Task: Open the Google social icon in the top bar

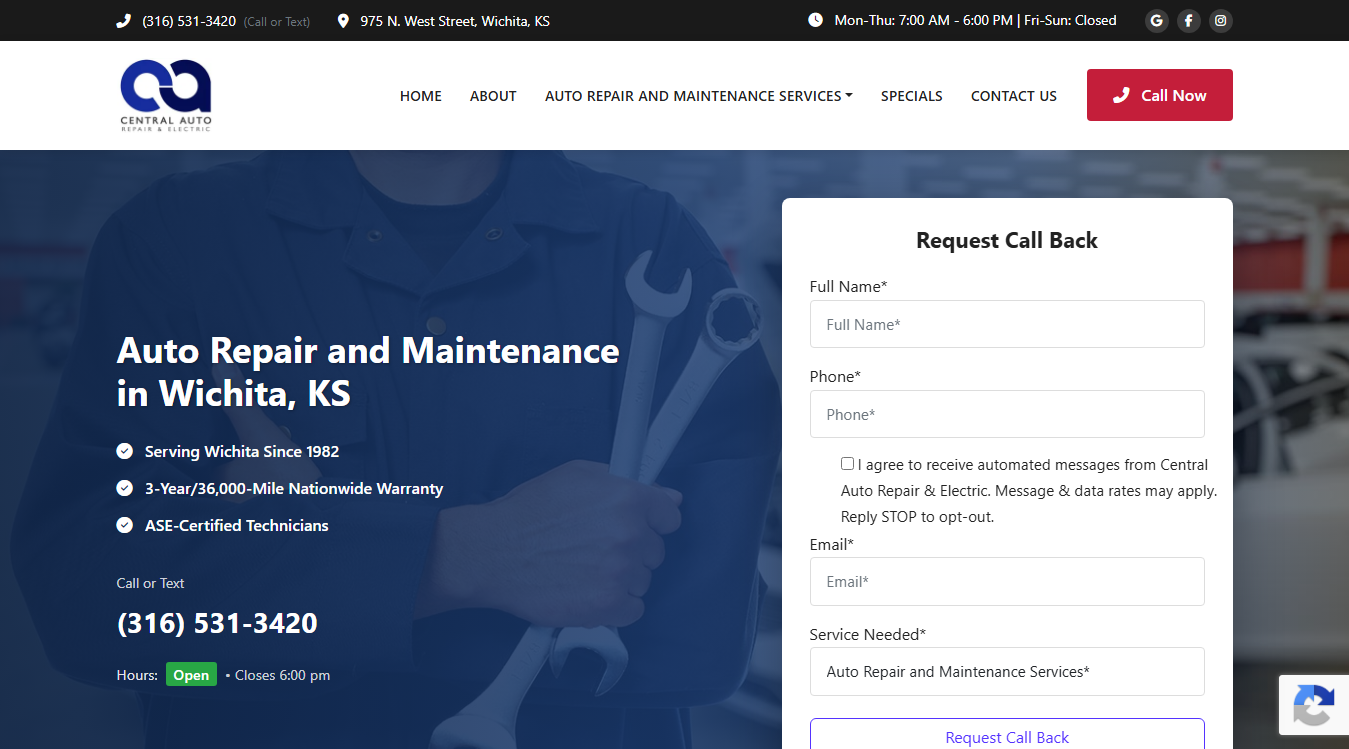Action: coord(1157,20)
